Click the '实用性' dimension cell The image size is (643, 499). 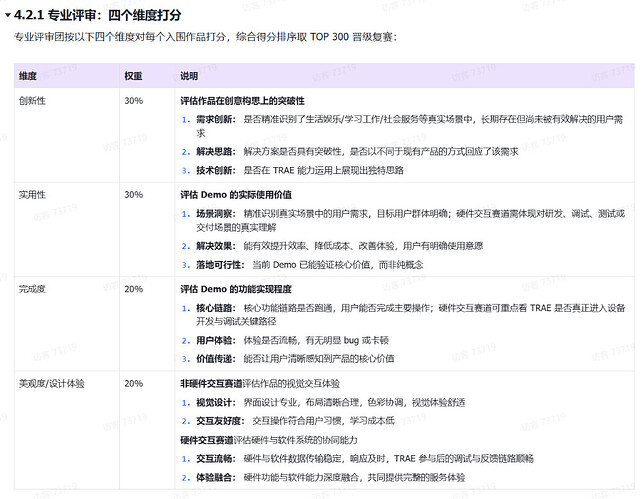click(x=32, y=195)
